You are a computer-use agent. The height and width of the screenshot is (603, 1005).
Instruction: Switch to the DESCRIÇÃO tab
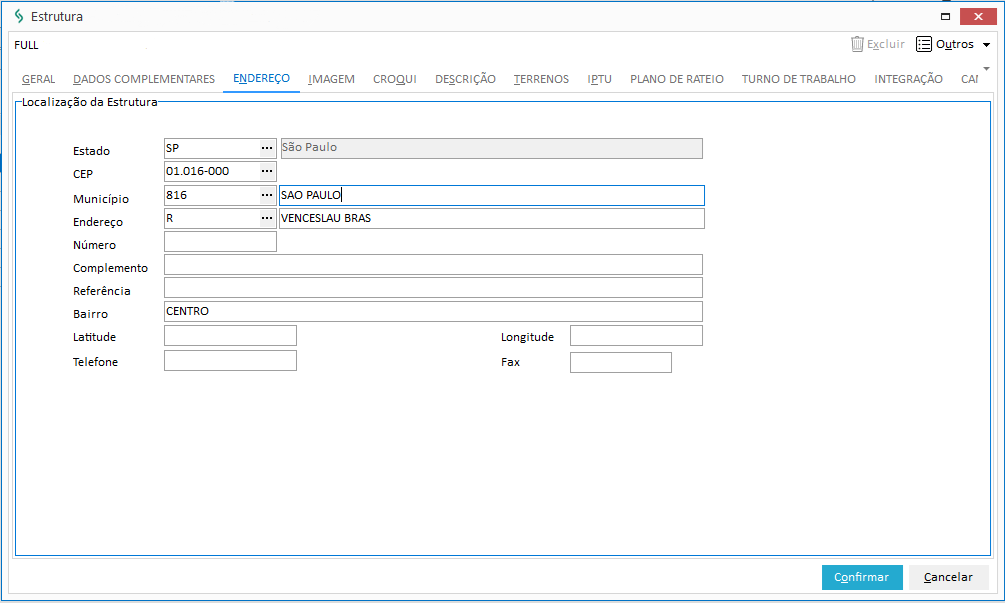[465, 79]
